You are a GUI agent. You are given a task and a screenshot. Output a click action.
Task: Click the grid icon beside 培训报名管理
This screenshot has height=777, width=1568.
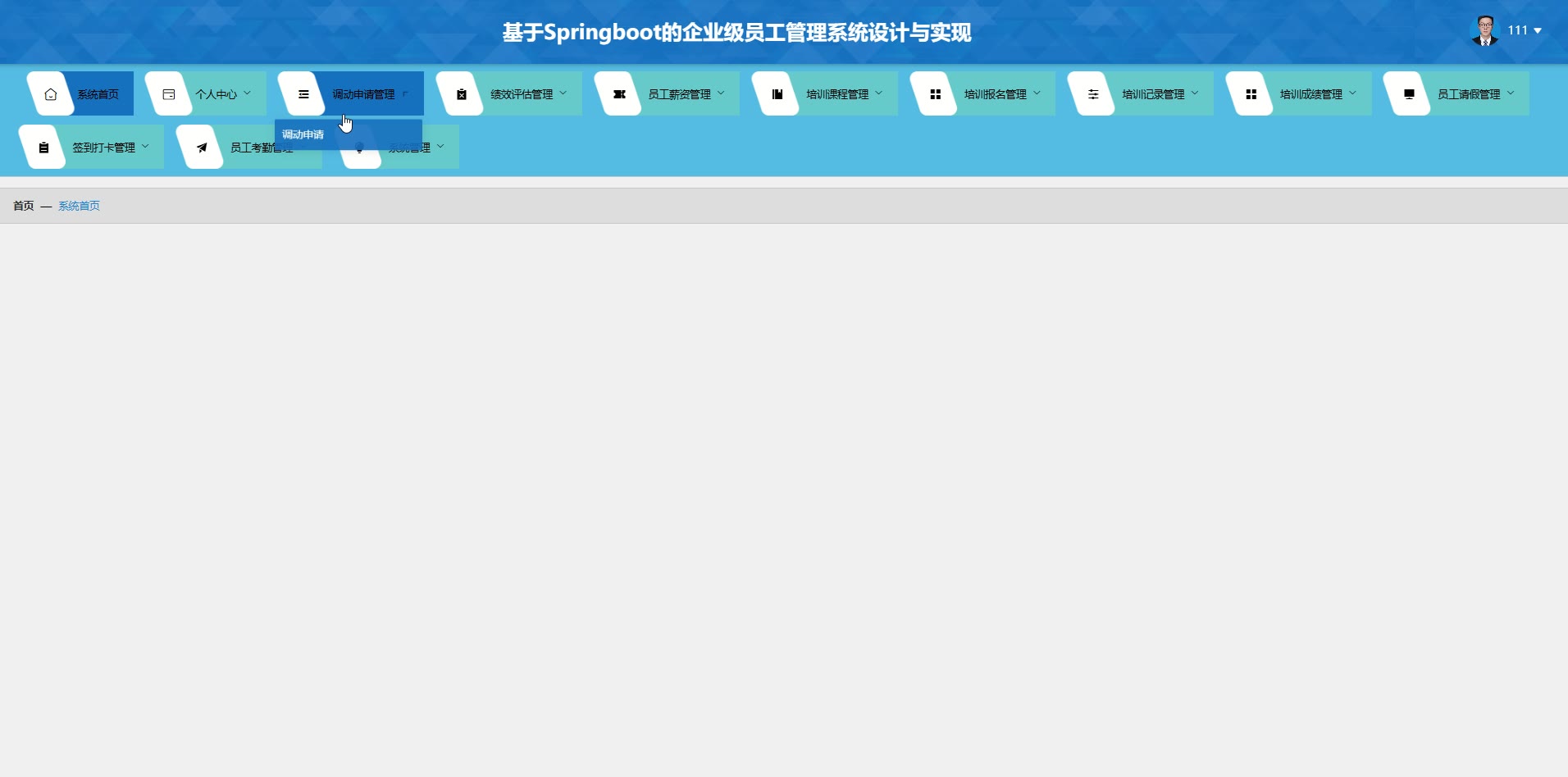coord(935,94)
